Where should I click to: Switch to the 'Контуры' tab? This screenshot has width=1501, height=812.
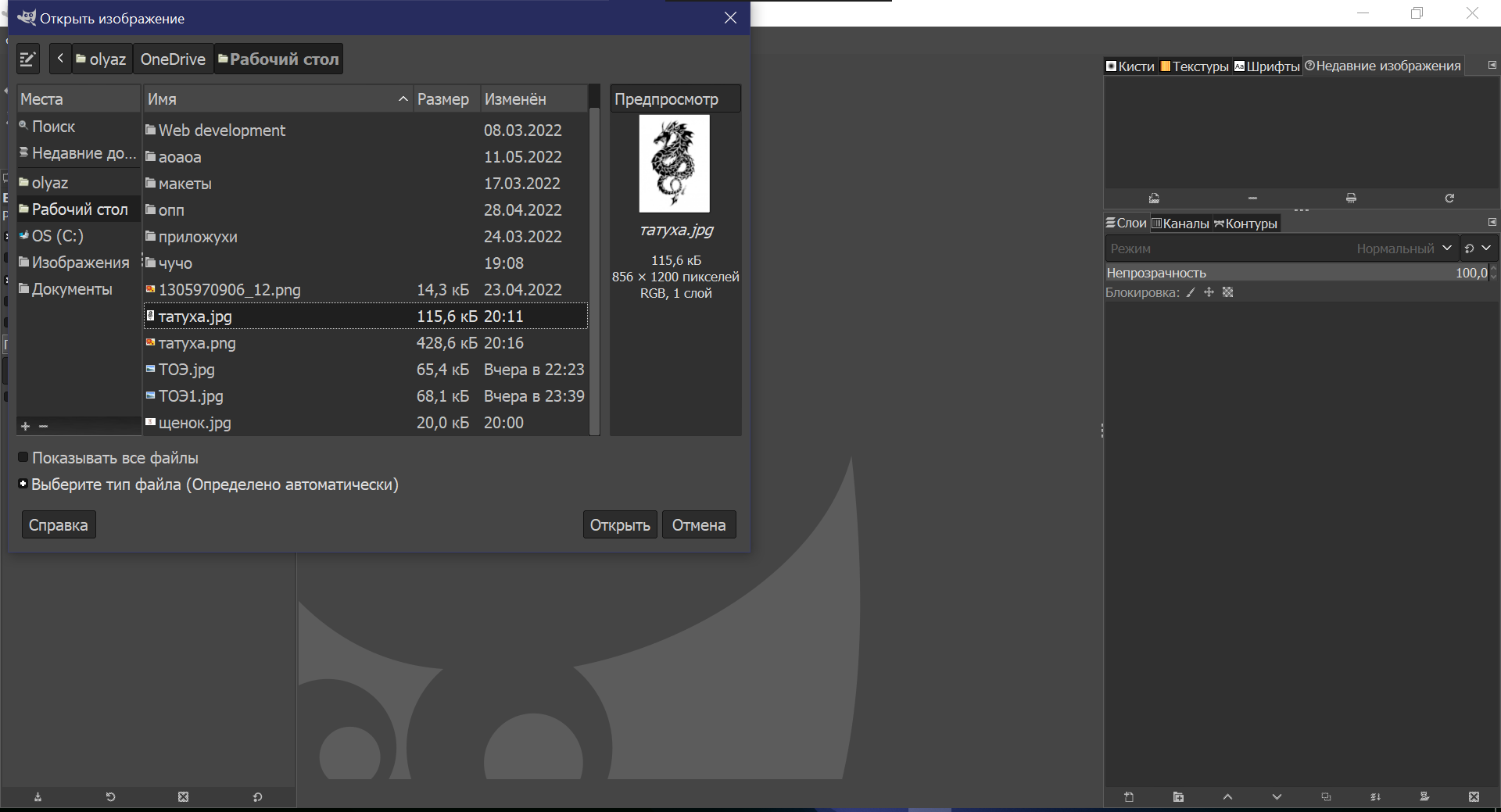[1245, 224]
